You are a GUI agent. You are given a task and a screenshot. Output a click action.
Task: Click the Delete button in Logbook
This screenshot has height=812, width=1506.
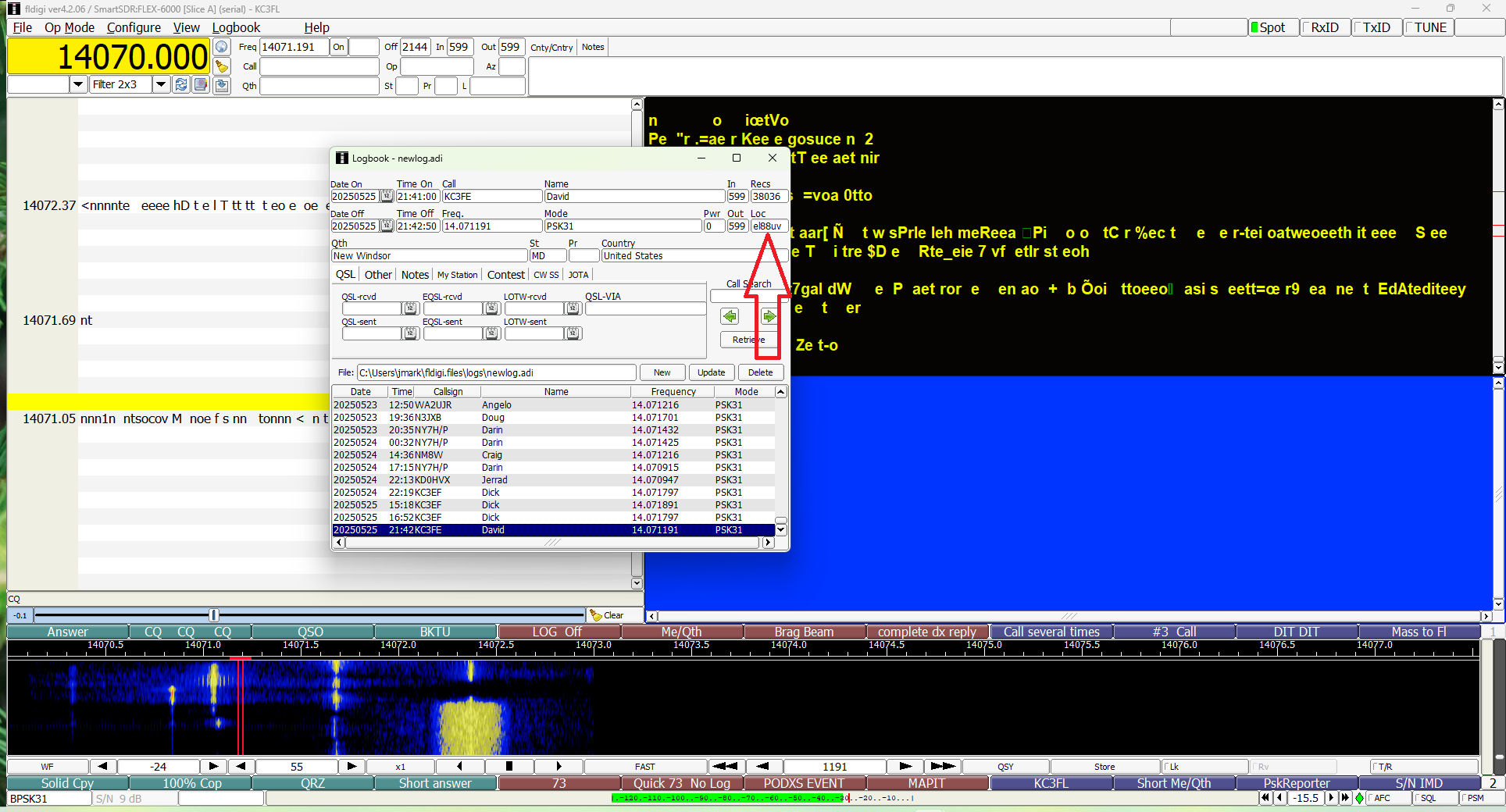[x=761, y=372]
